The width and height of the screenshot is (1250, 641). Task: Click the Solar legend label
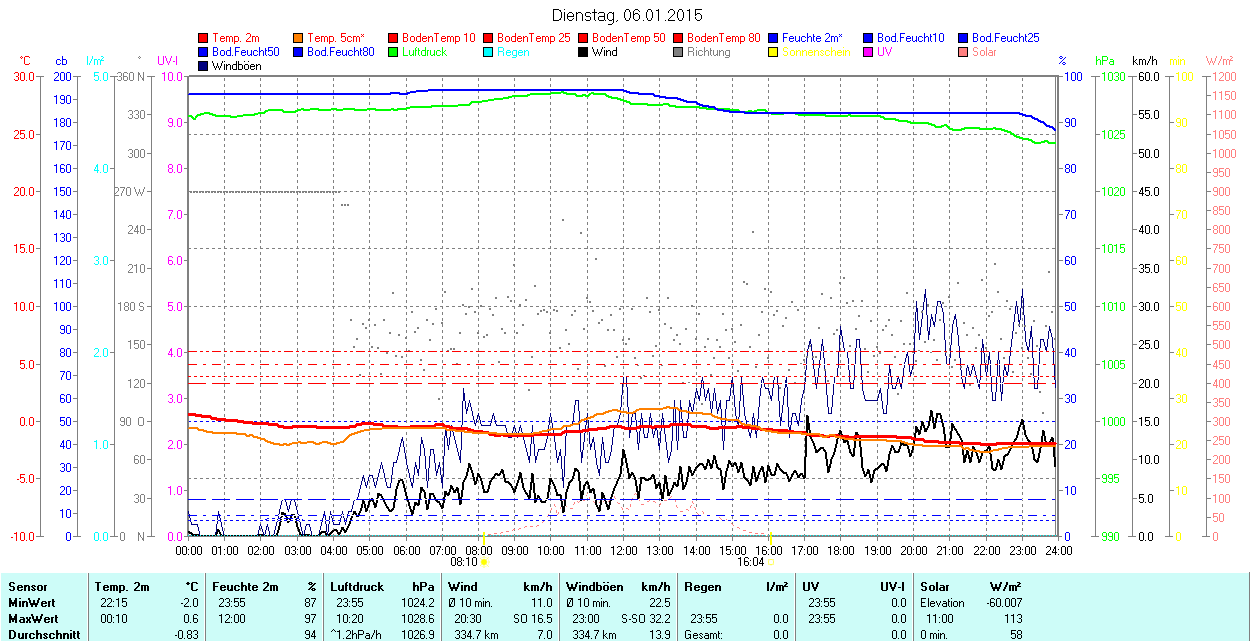click(x=984, y=52)
